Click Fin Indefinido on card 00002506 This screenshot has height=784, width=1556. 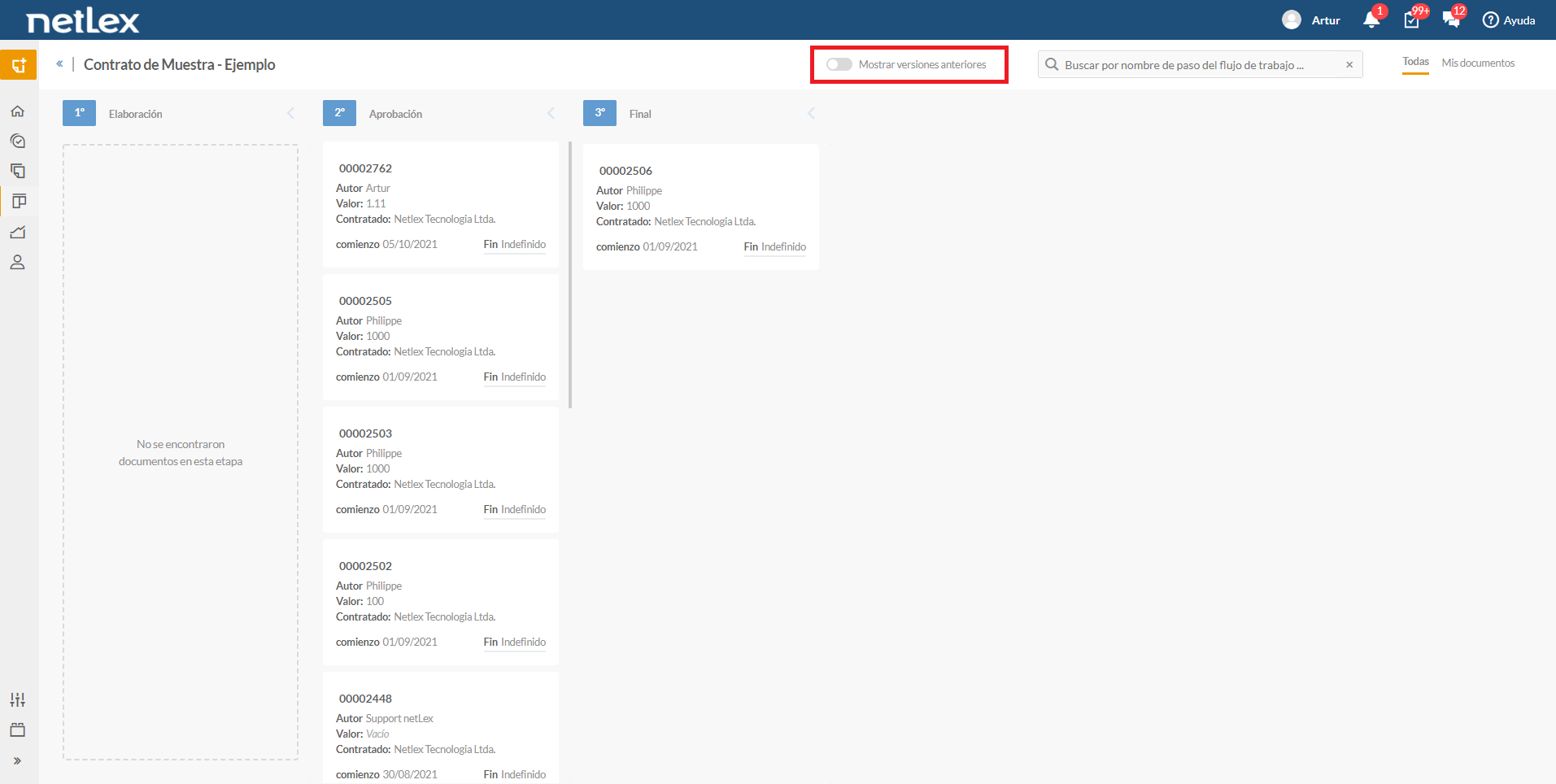click(x=775, y=247)
